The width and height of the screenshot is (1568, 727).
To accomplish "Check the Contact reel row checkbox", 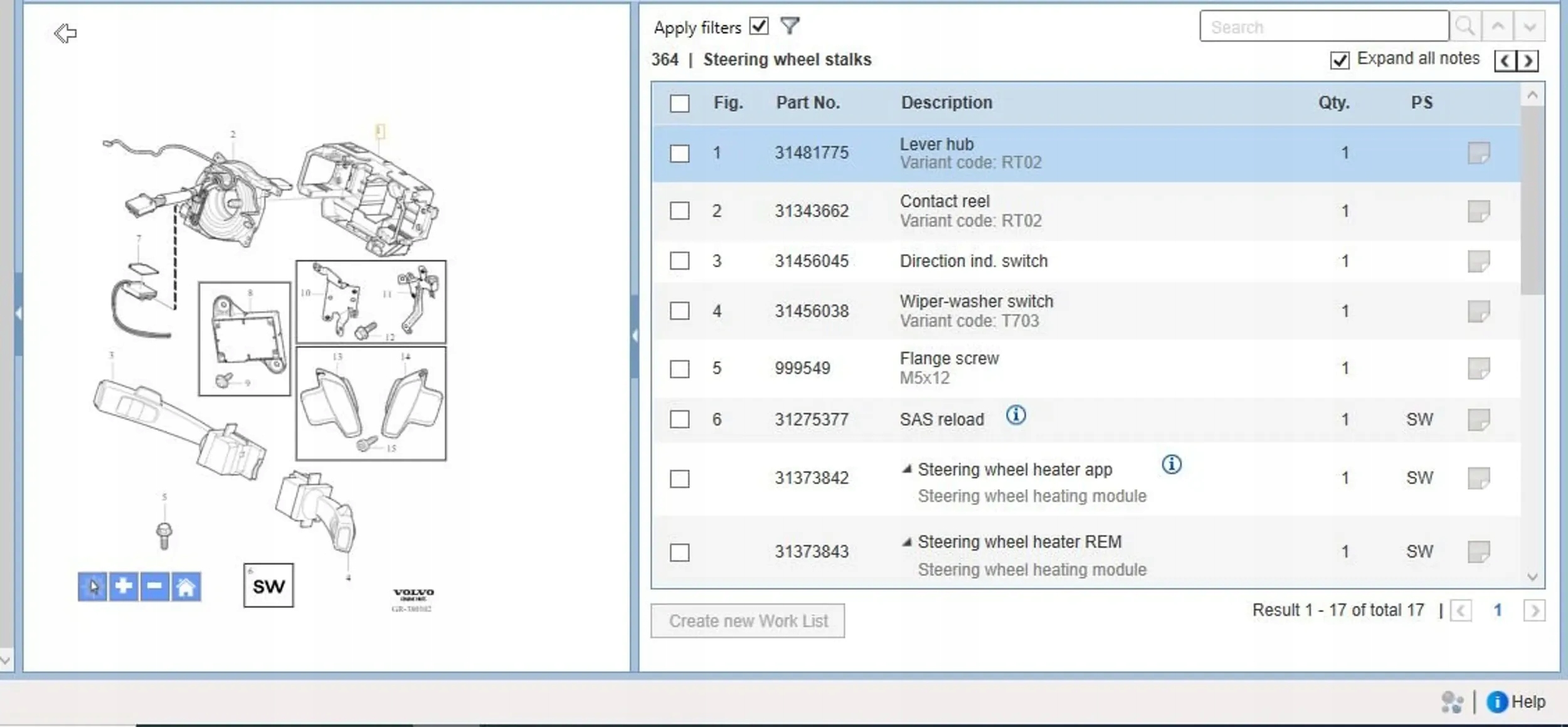I will click(x=679, y=211).
